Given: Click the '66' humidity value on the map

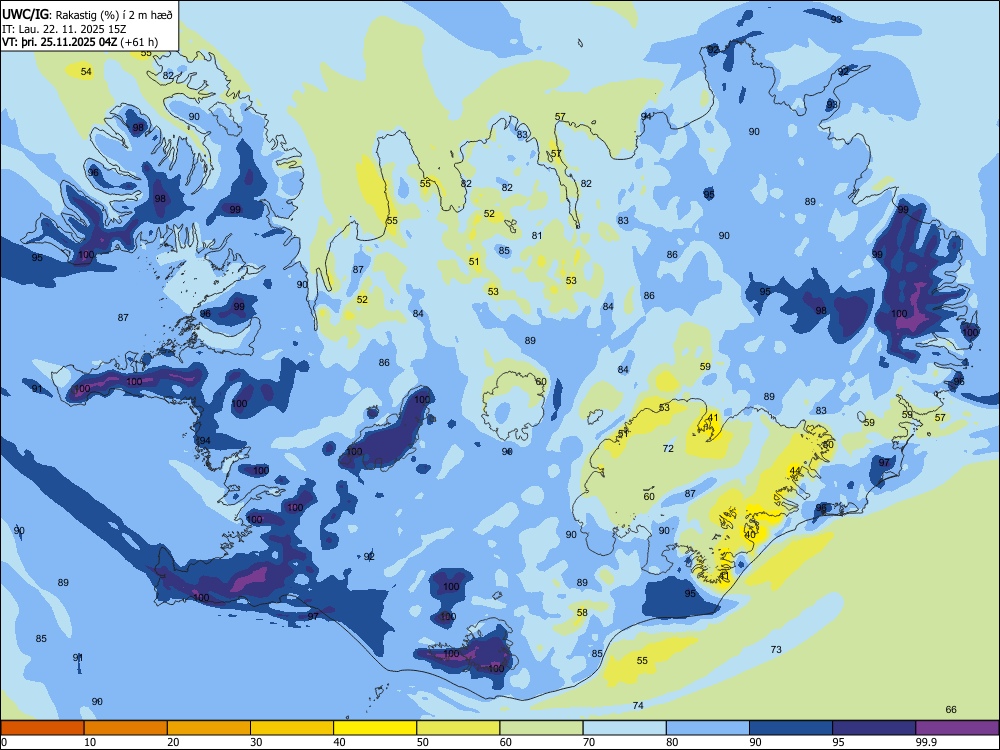Looking at the screenshot, I should 951,709.
